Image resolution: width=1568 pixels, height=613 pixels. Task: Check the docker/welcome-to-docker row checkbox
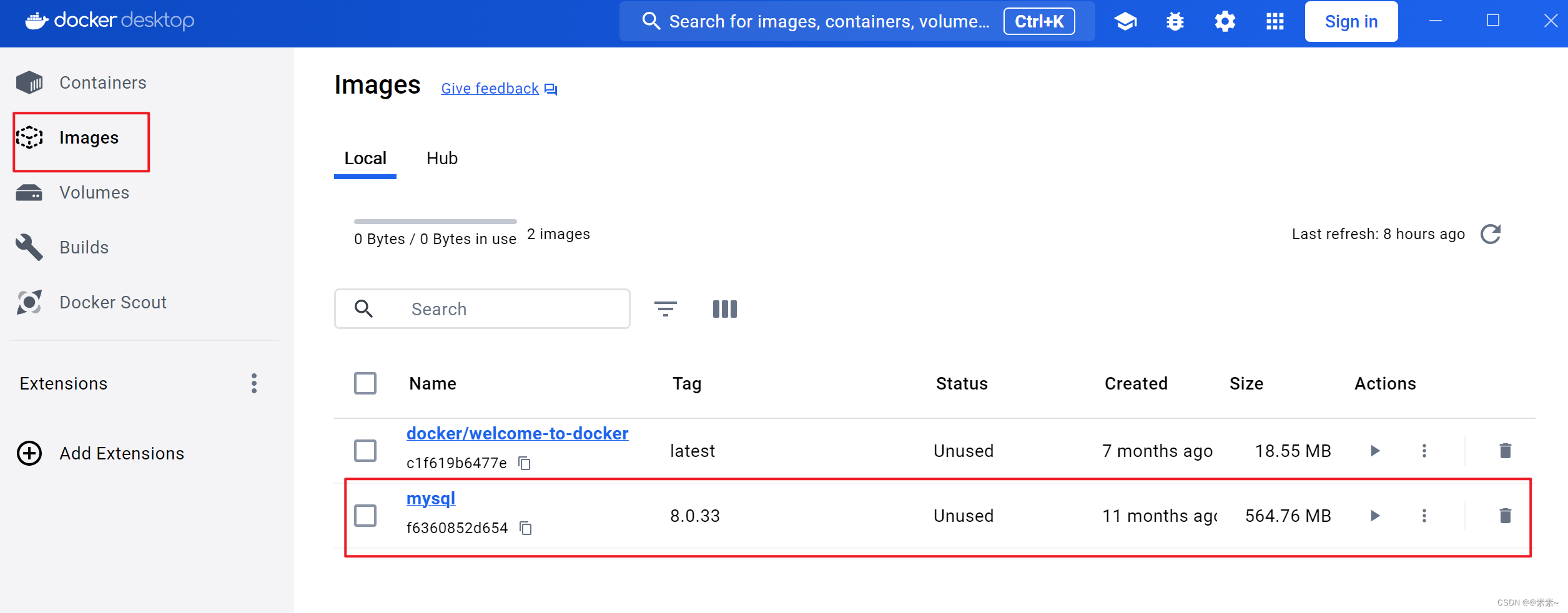(365, 451)
